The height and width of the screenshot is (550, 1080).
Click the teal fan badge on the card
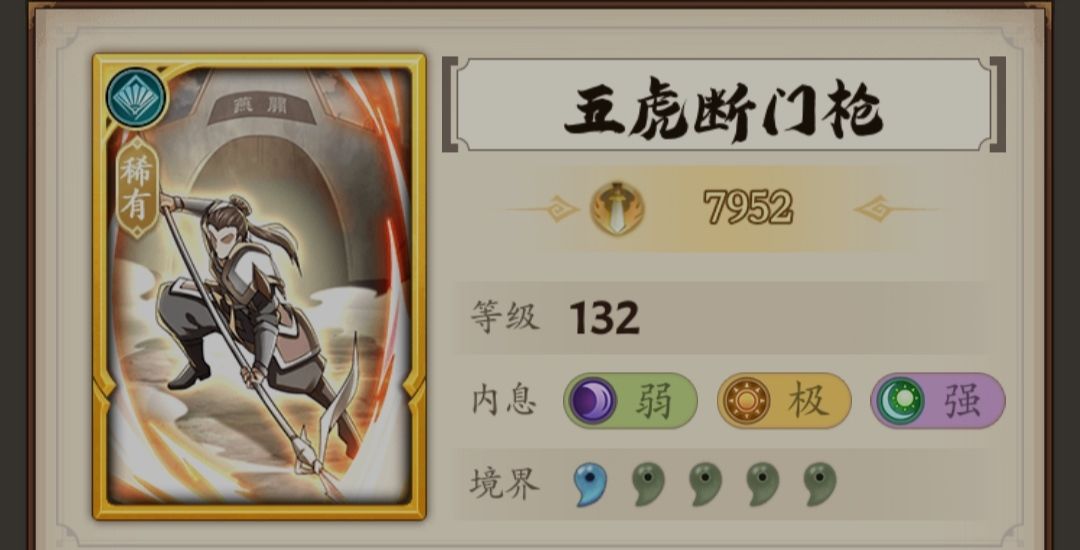pos(136,97)
